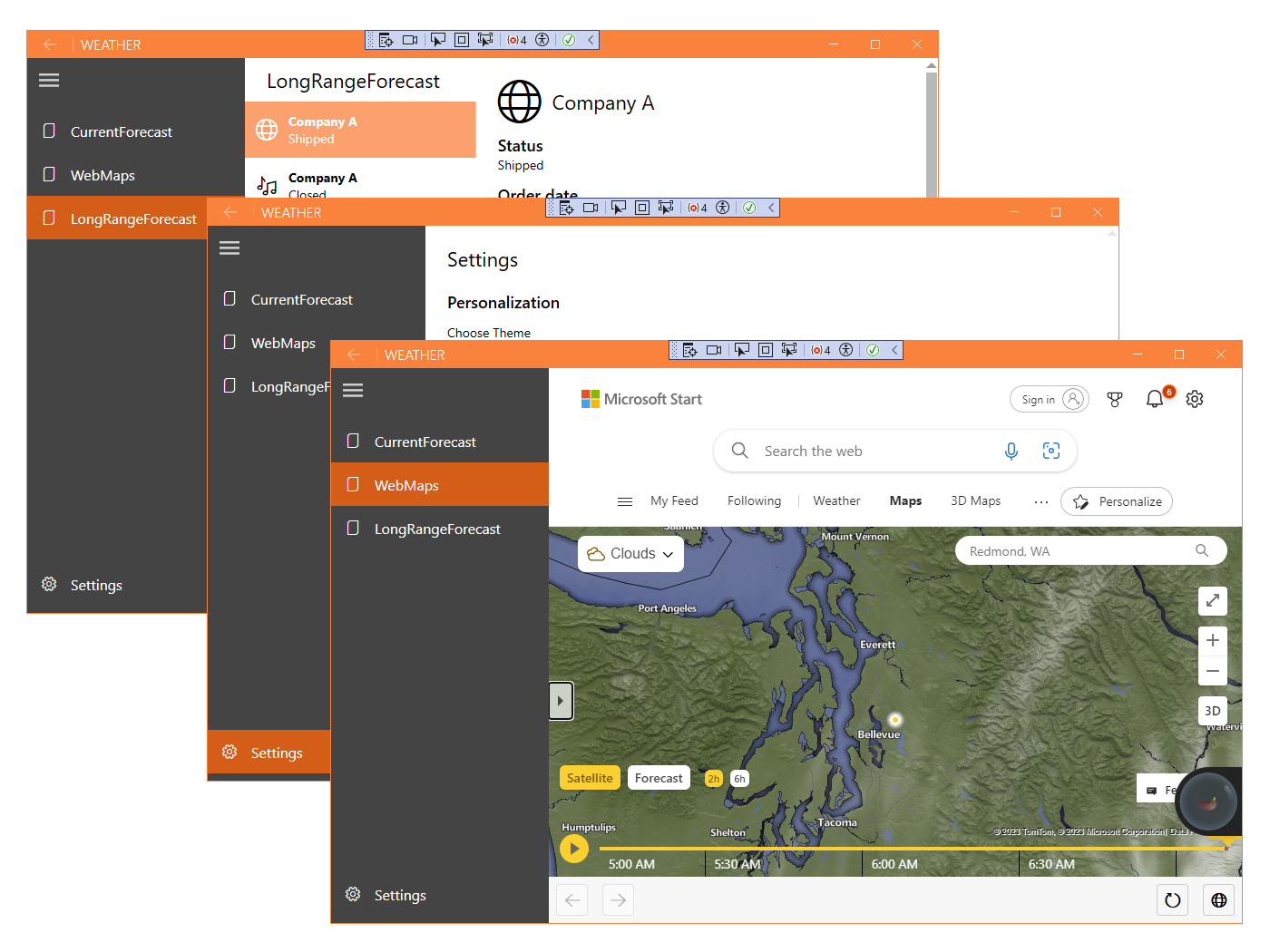Click the 5:30 AM timeline marker

click(738, 864)
